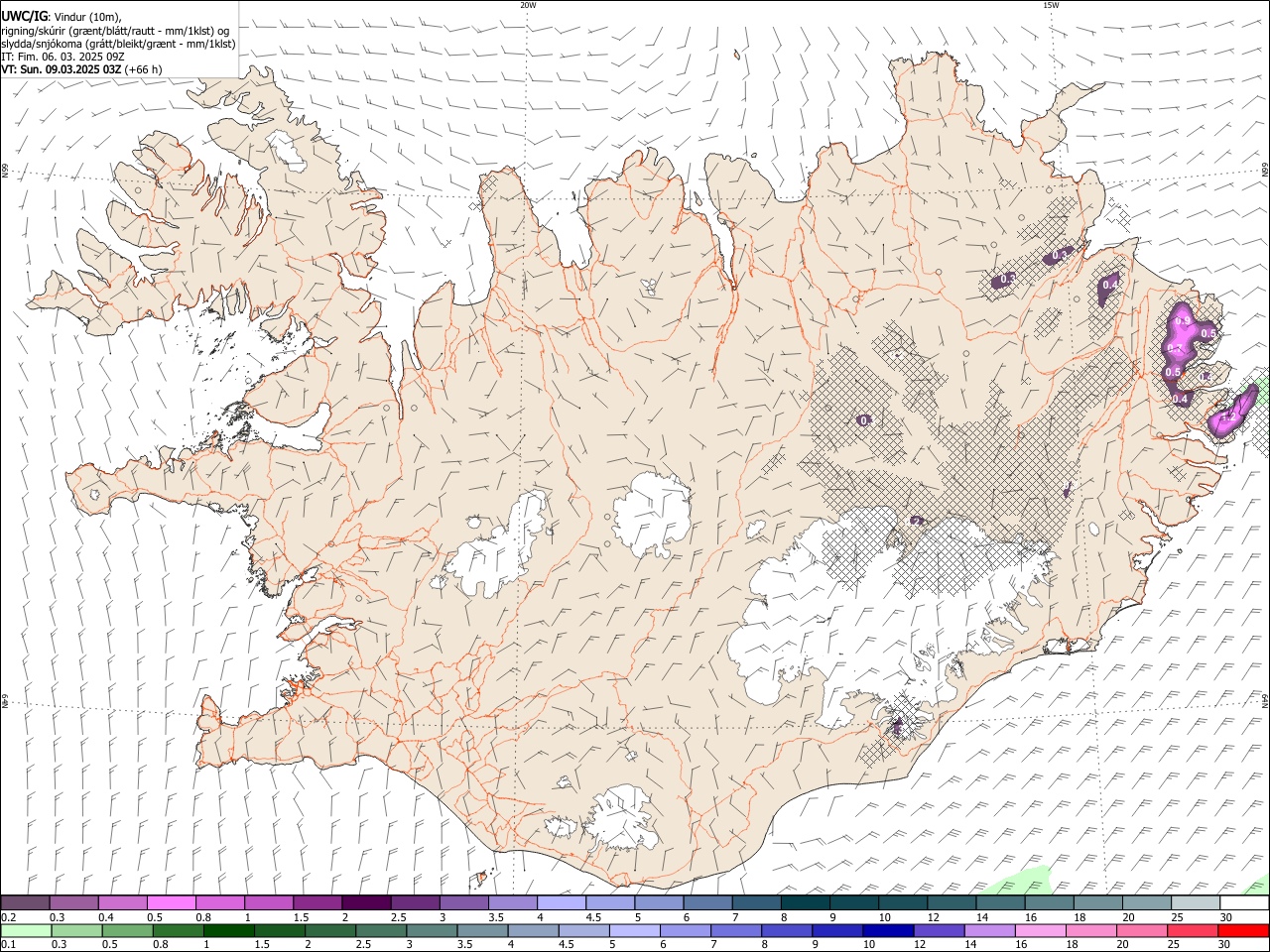
Task: Pick the light pink rain swatch between 16 and 18
Action: click(1041, 930)
